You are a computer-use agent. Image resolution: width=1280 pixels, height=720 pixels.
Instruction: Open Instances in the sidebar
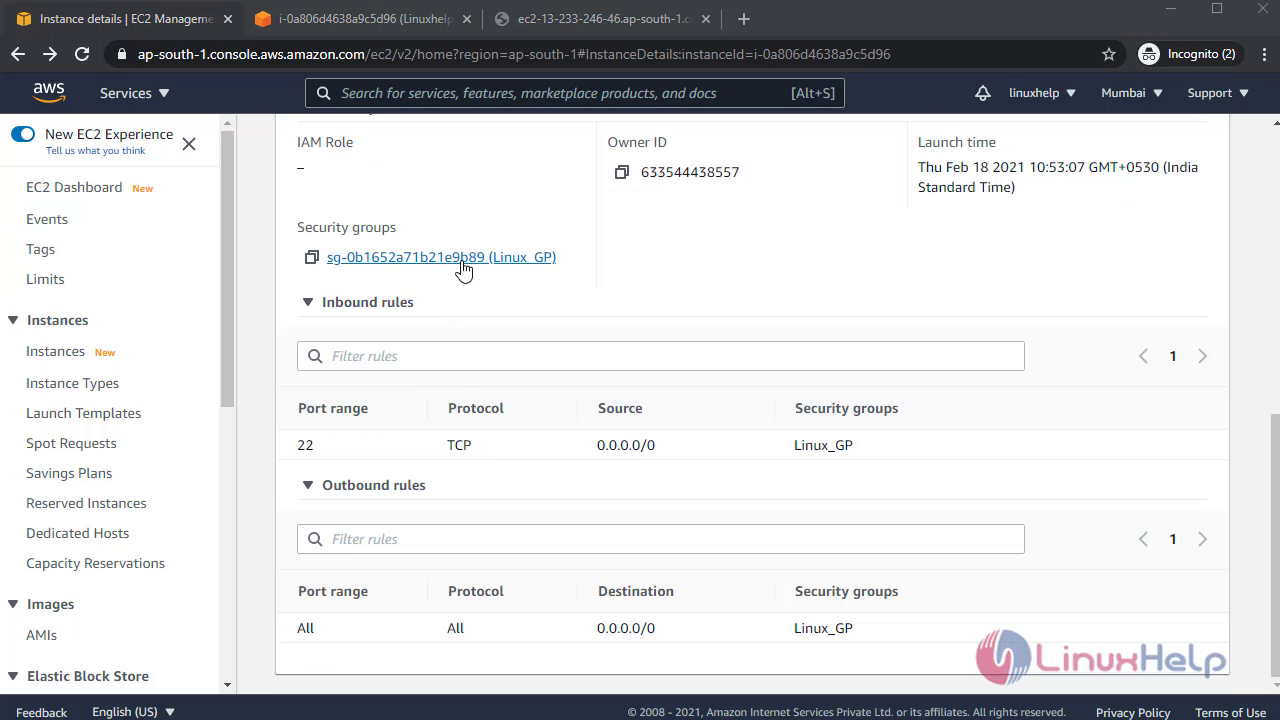[55, 351]
